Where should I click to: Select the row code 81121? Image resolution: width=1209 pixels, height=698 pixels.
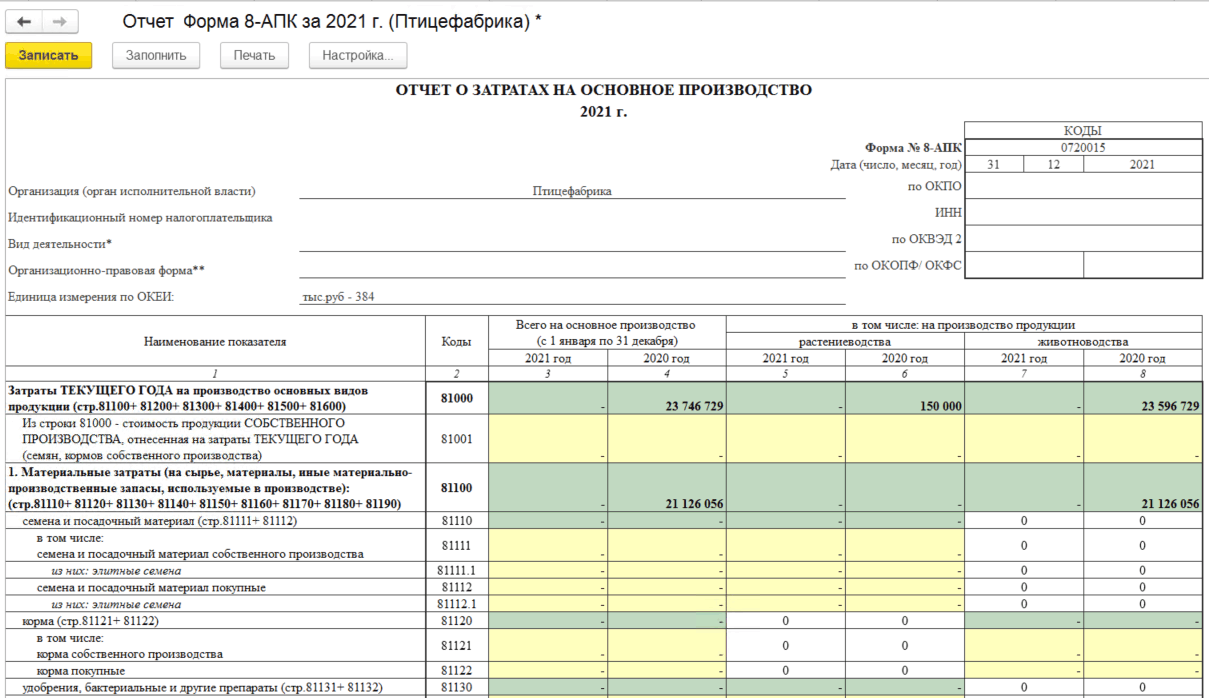point(457,645)
